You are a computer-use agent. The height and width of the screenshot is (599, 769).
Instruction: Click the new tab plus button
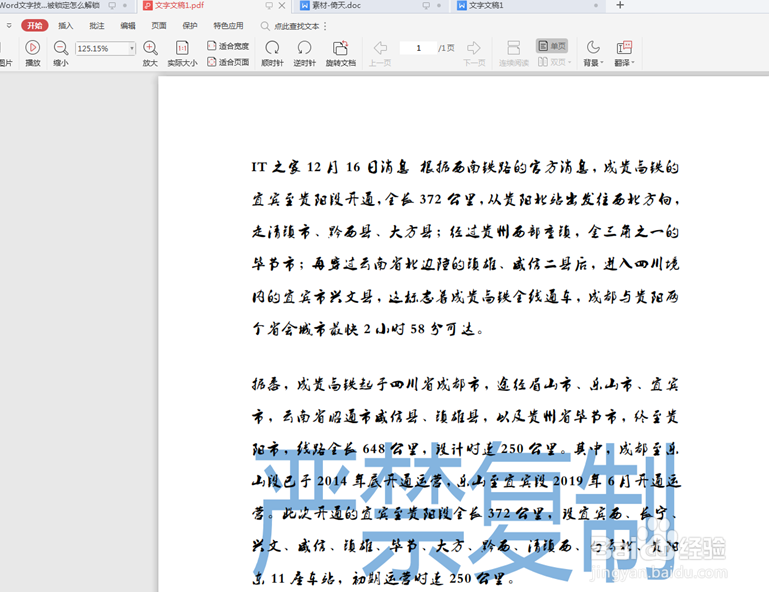[x=620, y=5]
